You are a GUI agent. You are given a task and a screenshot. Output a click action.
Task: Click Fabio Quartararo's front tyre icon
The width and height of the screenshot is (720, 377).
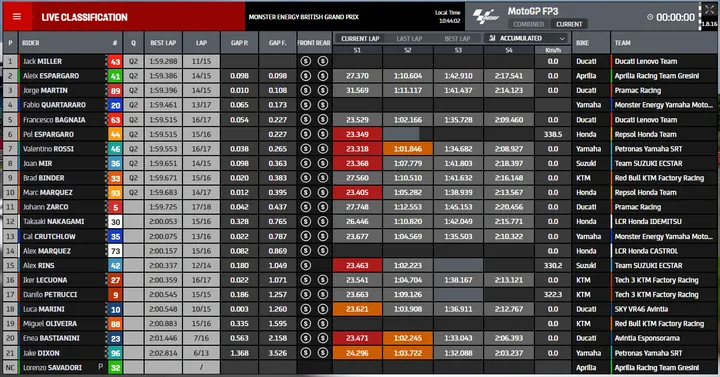click(305, 105)
